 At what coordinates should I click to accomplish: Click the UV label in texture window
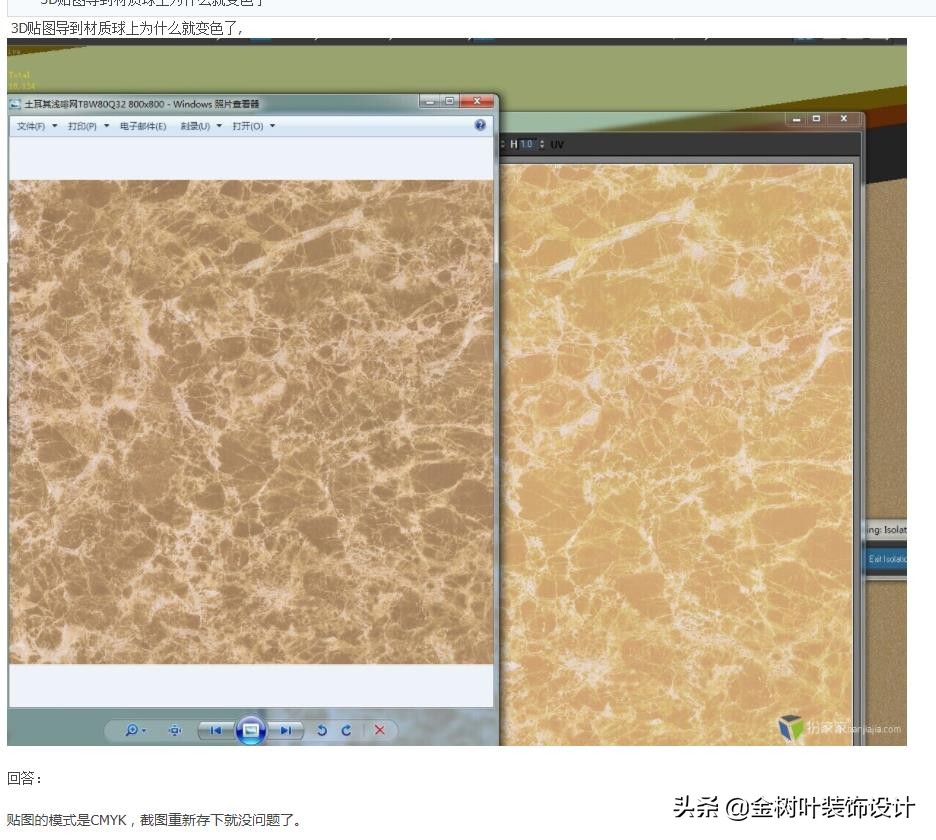click(x=557, y=145)
